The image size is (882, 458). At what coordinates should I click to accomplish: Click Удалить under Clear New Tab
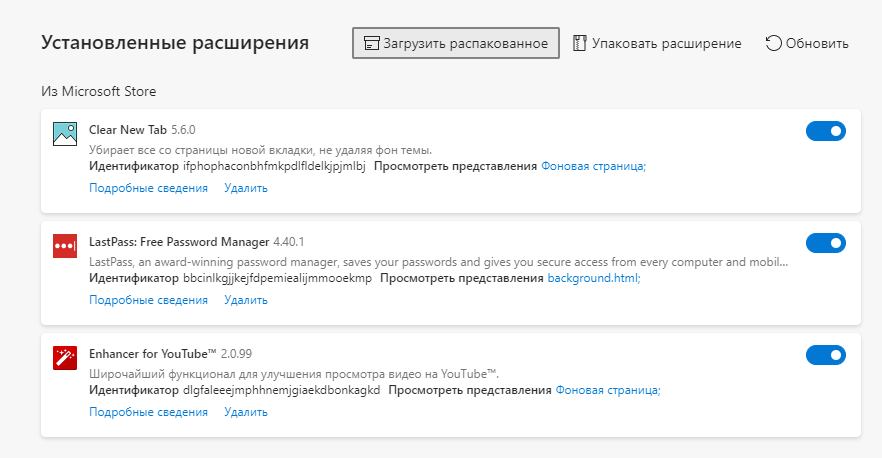[x=246, y=188]
